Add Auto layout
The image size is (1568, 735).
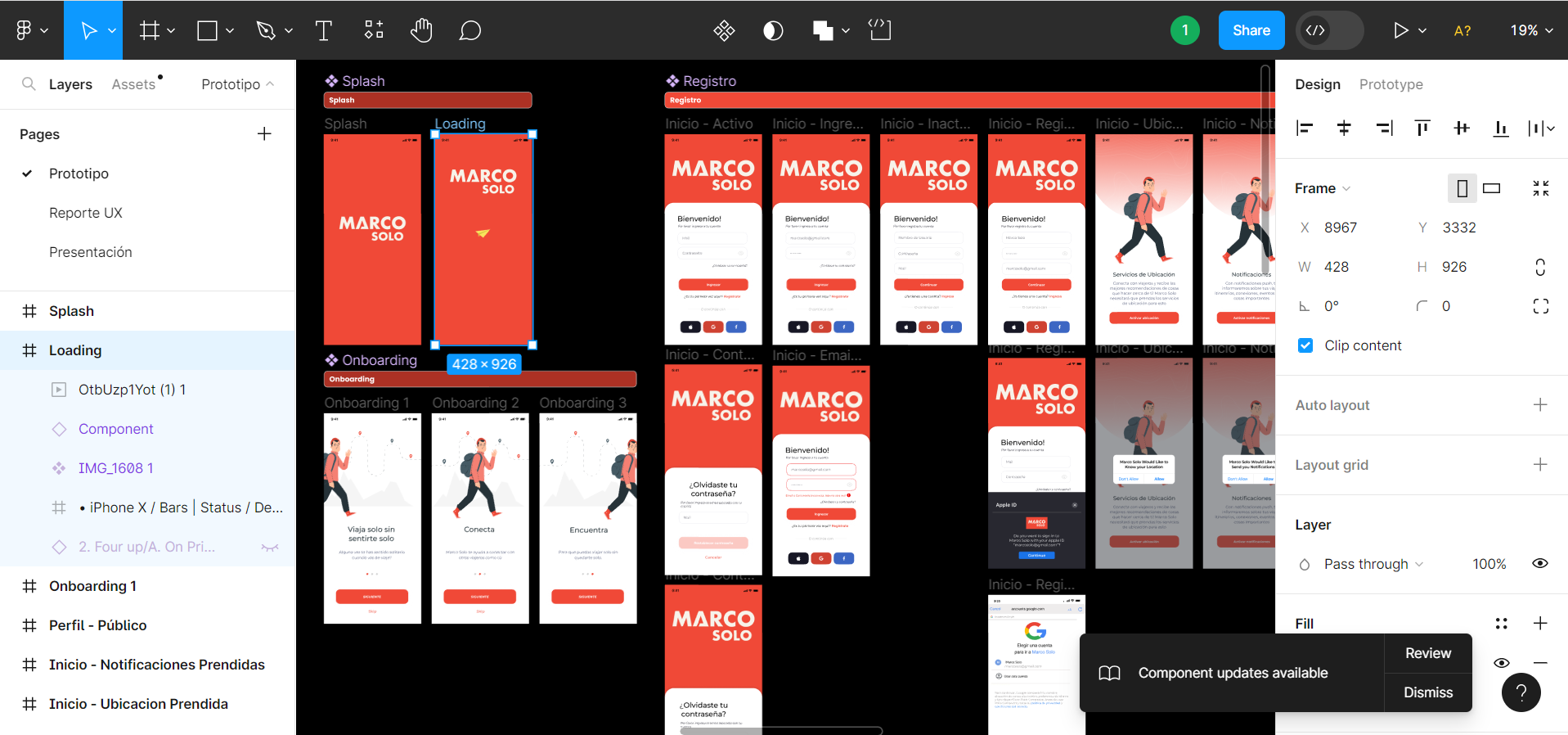(x=1540, y=404)
